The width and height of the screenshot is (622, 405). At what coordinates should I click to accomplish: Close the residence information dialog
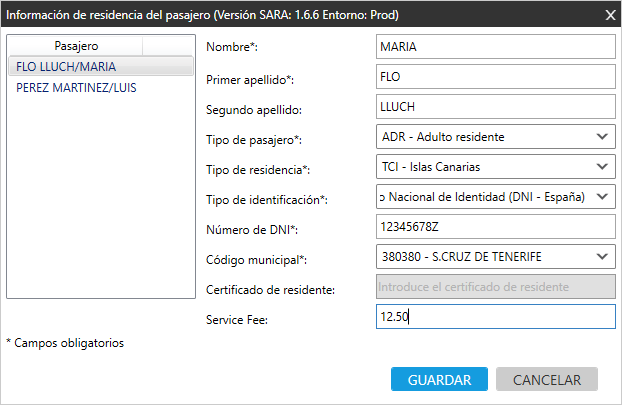click(x=610, y=14)
